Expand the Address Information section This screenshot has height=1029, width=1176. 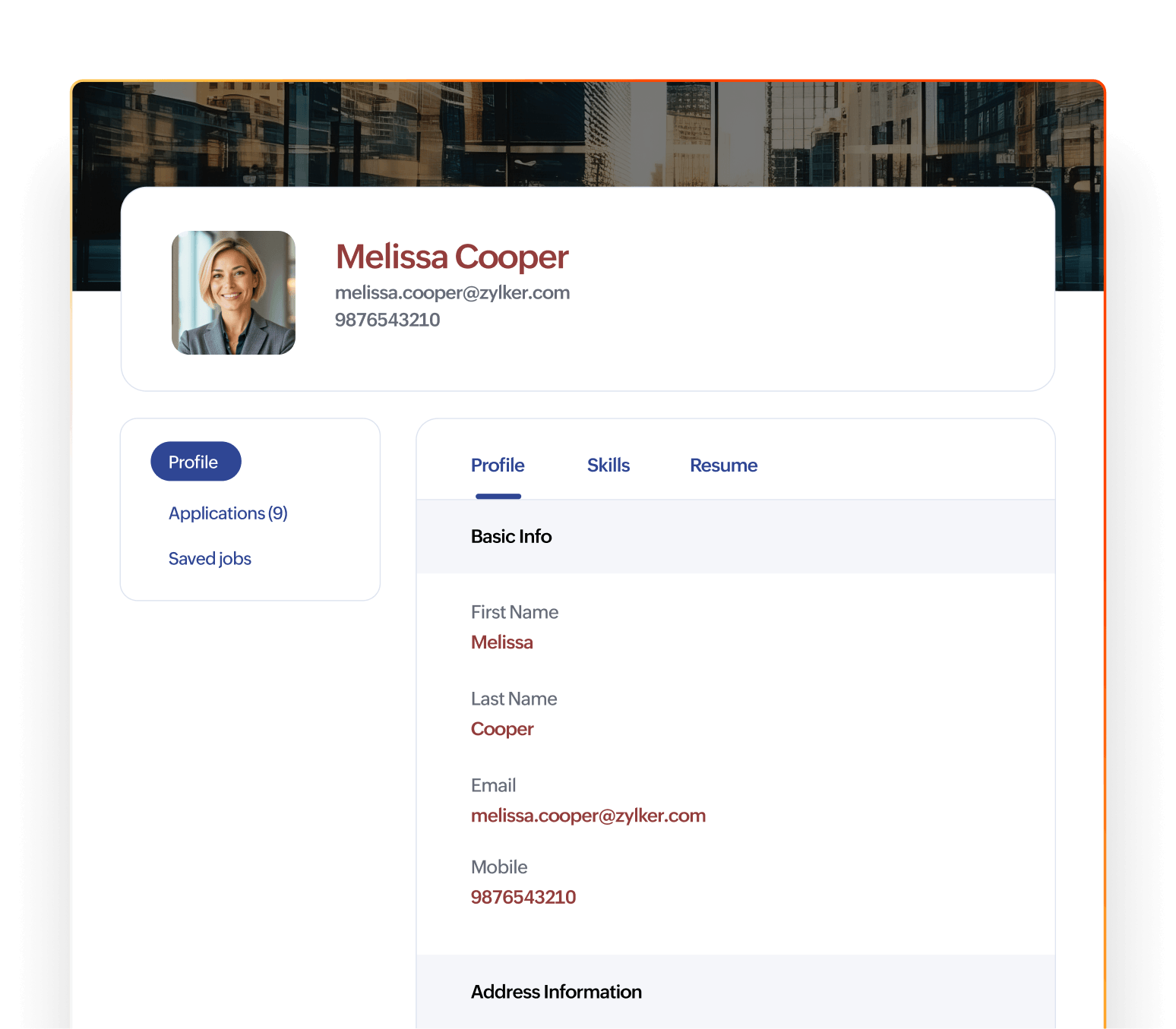tap(556, 991)
